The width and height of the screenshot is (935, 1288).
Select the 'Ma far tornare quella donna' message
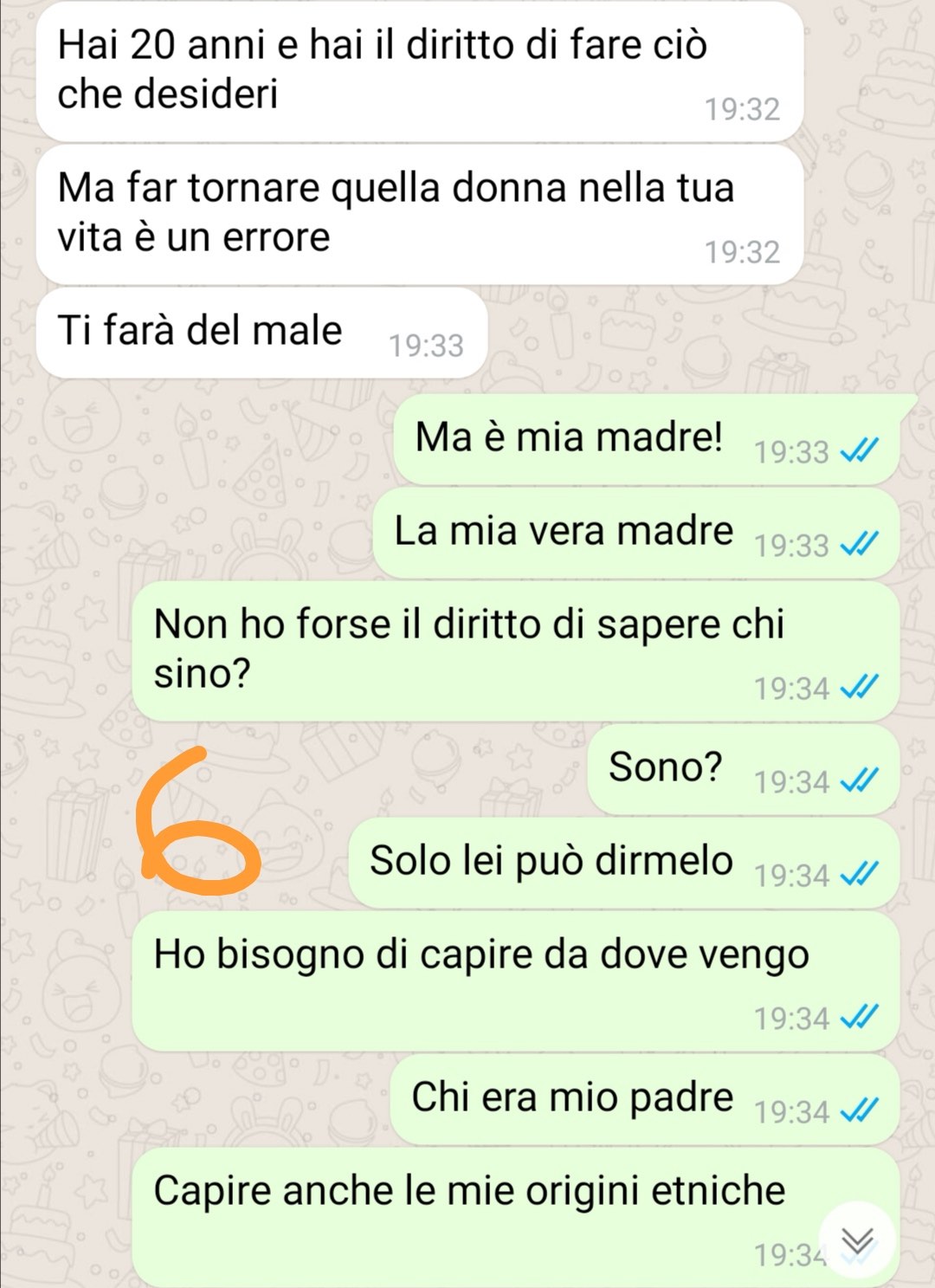click(420, 214)
